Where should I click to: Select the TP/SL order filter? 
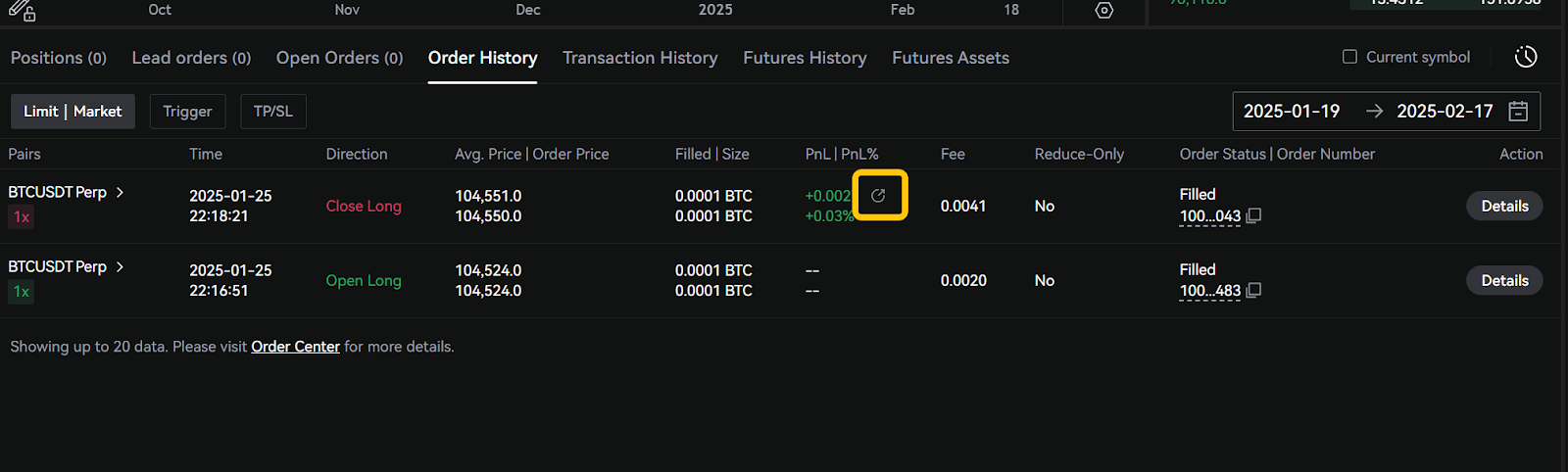[x=272, y=111]
